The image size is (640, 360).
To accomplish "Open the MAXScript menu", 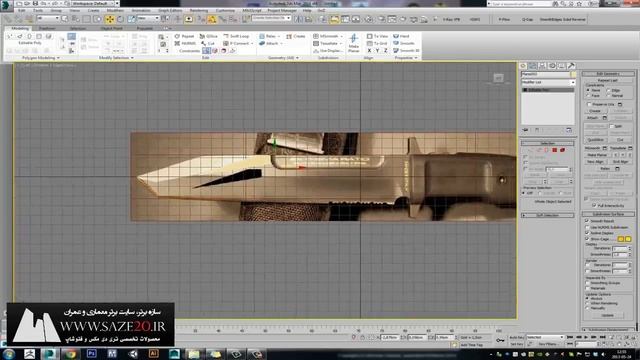I will click(x=252, y=11).
